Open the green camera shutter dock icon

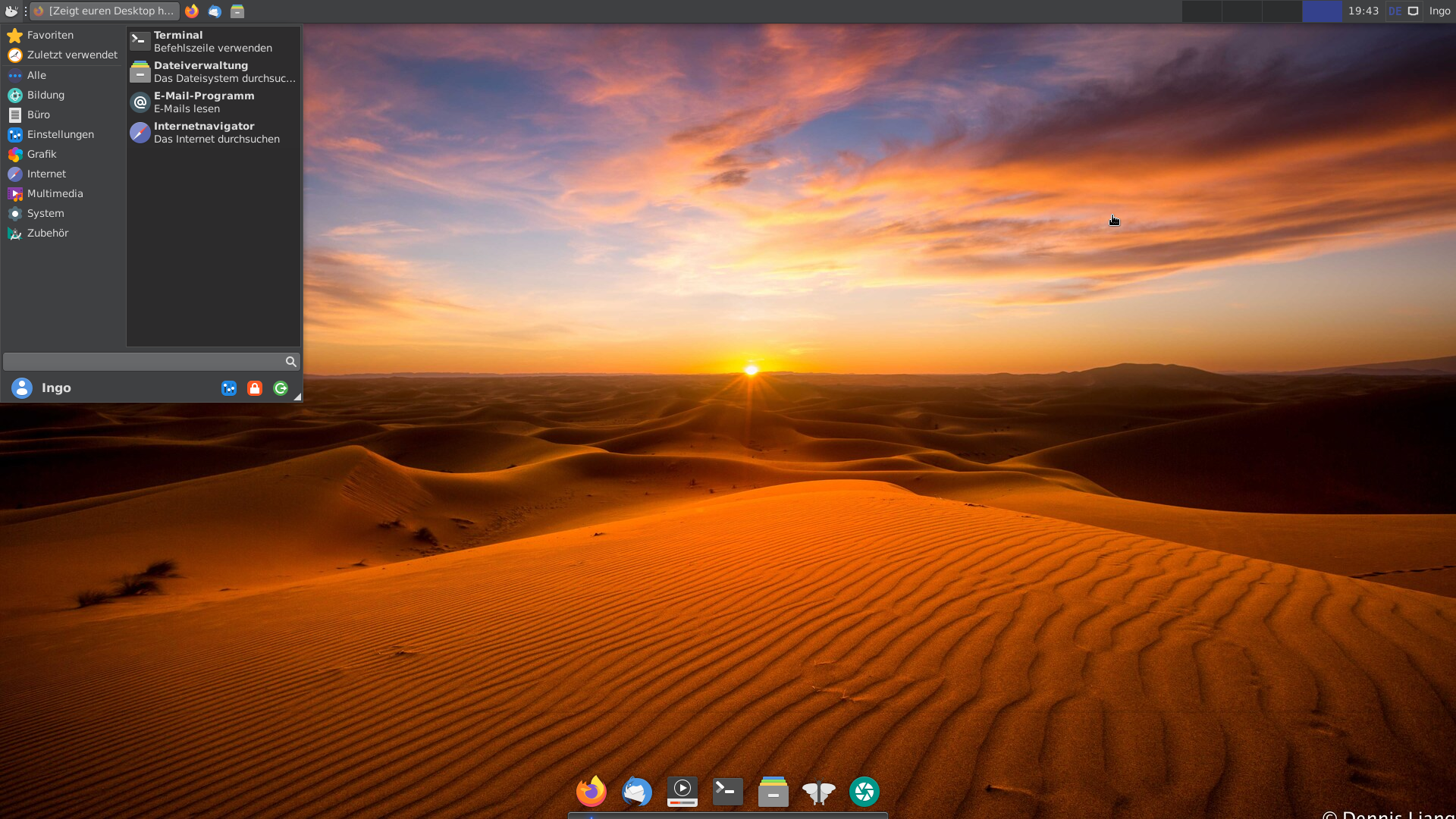tap(864, 792)
